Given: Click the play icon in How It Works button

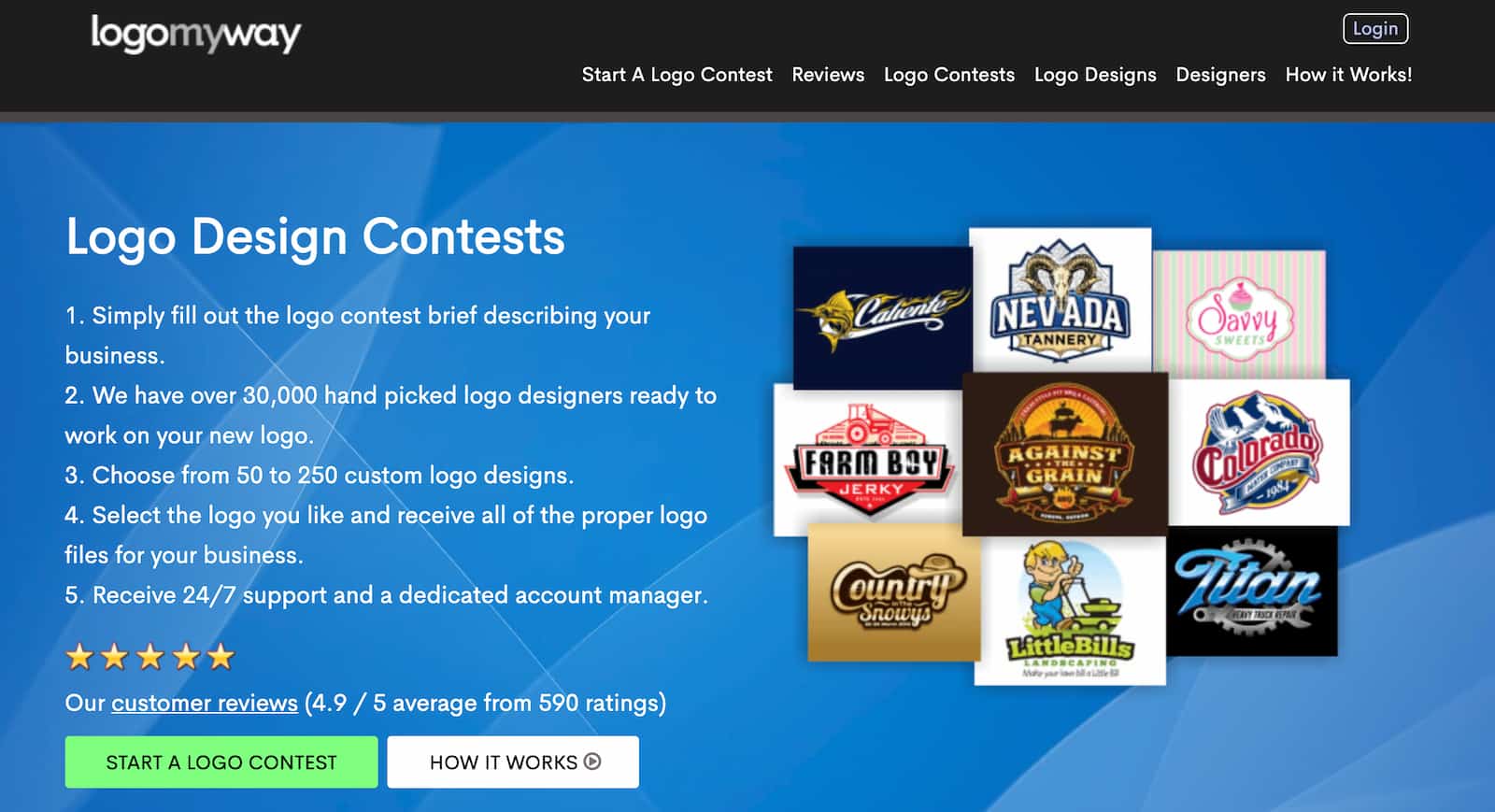Looking at the screenshot, I should click(x=592, y=762).
